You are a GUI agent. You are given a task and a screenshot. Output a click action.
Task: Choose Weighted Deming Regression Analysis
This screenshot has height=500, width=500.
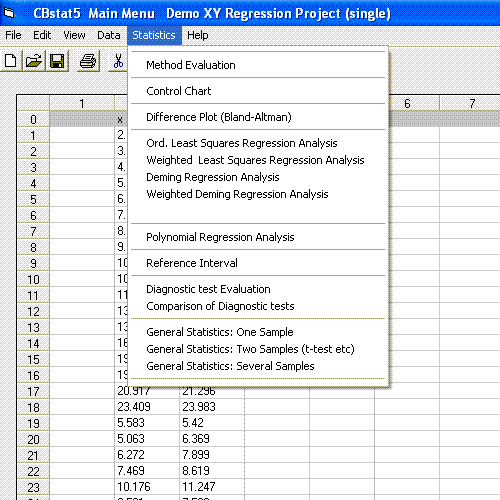point(258,194)
